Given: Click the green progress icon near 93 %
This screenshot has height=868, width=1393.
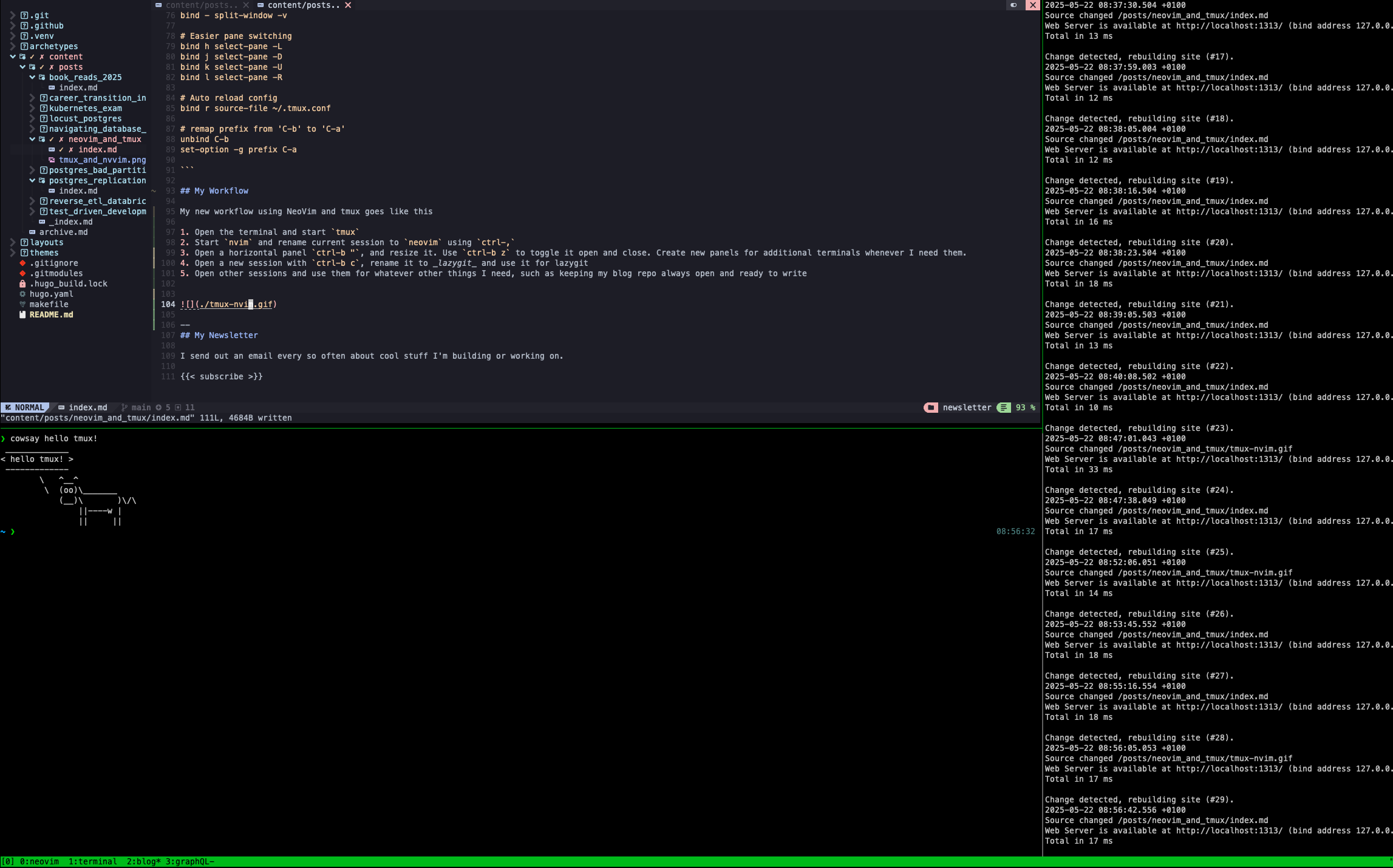Looking at the screenshot, I should click(1004, 408).
